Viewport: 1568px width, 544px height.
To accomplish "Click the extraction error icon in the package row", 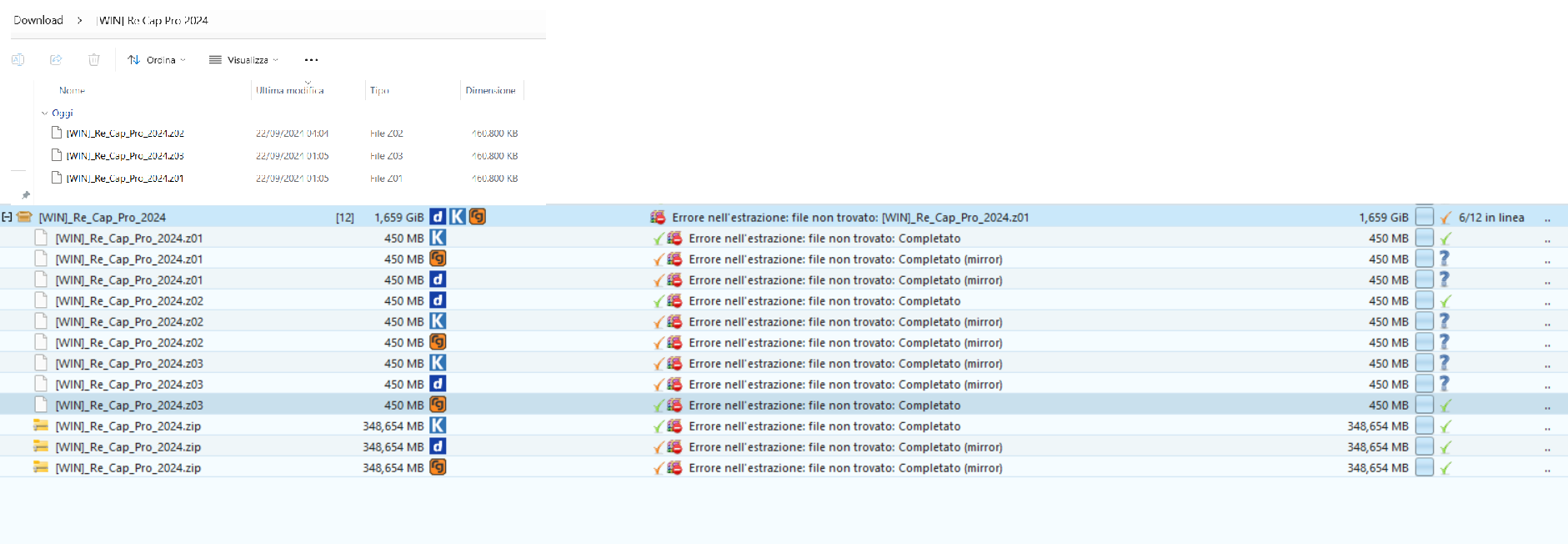I will coord(658,217).
